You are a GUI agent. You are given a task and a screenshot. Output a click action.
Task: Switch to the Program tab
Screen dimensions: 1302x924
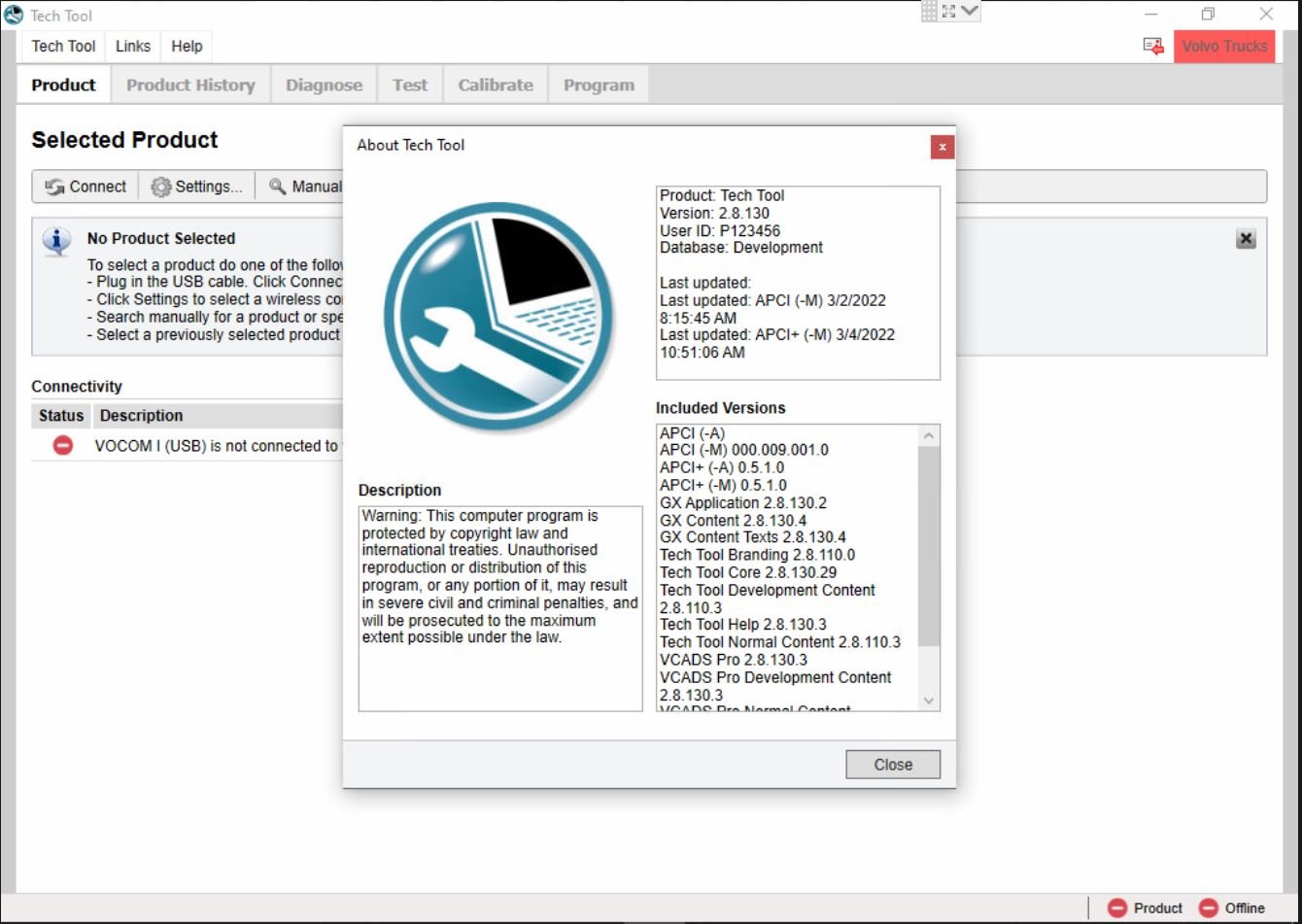point(599,85)
